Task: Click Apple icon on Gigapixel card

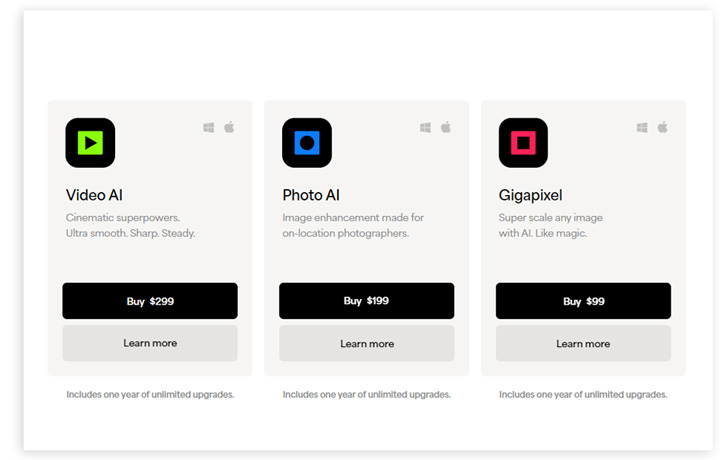Action: 662,128
